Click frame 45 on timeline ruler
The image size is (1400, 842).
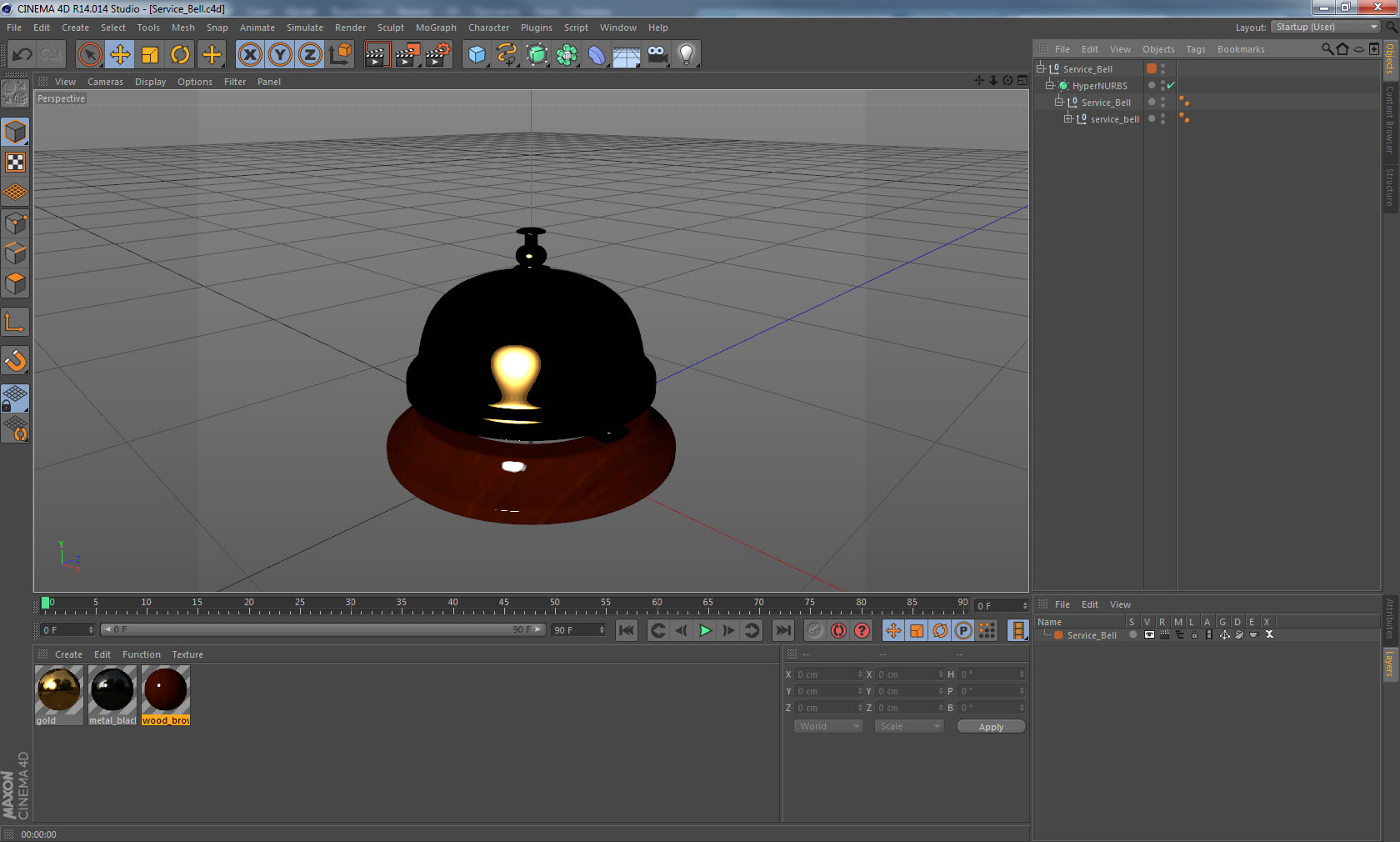tap(504, 604)
